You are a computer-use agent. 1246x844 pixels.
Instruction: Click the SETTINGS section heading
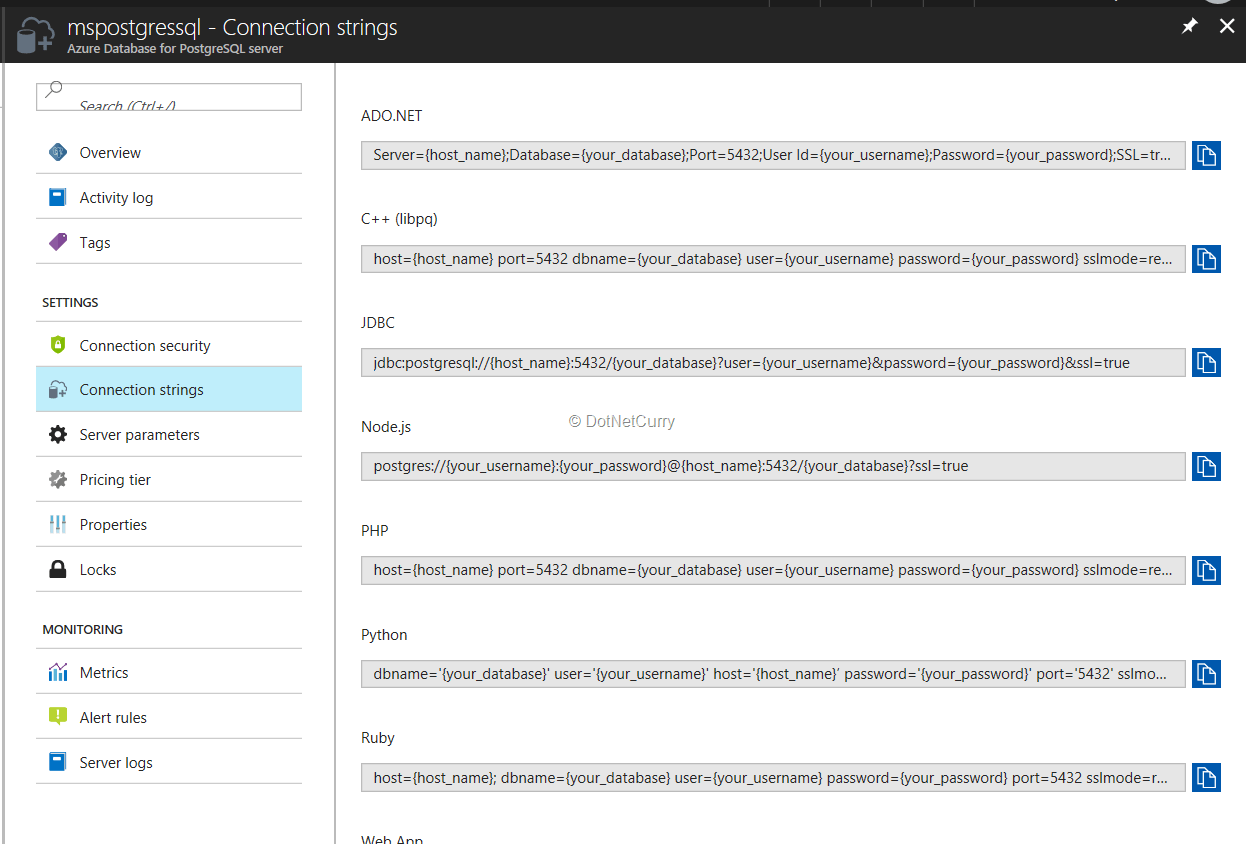(x=70, y=302)
